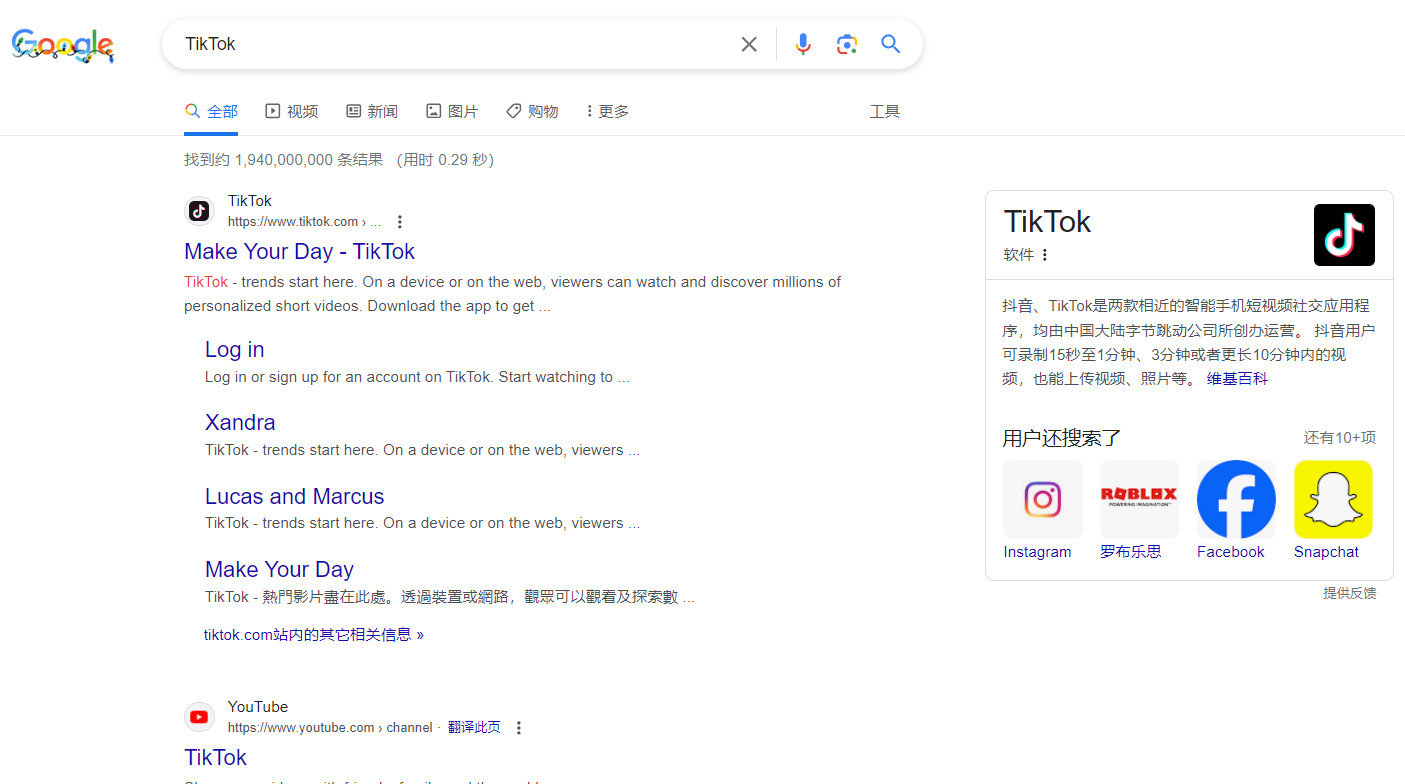1405x784 pixels.
Task: Open the 工具 search tools
Action: pyautogui.click(x=885, y=111)
